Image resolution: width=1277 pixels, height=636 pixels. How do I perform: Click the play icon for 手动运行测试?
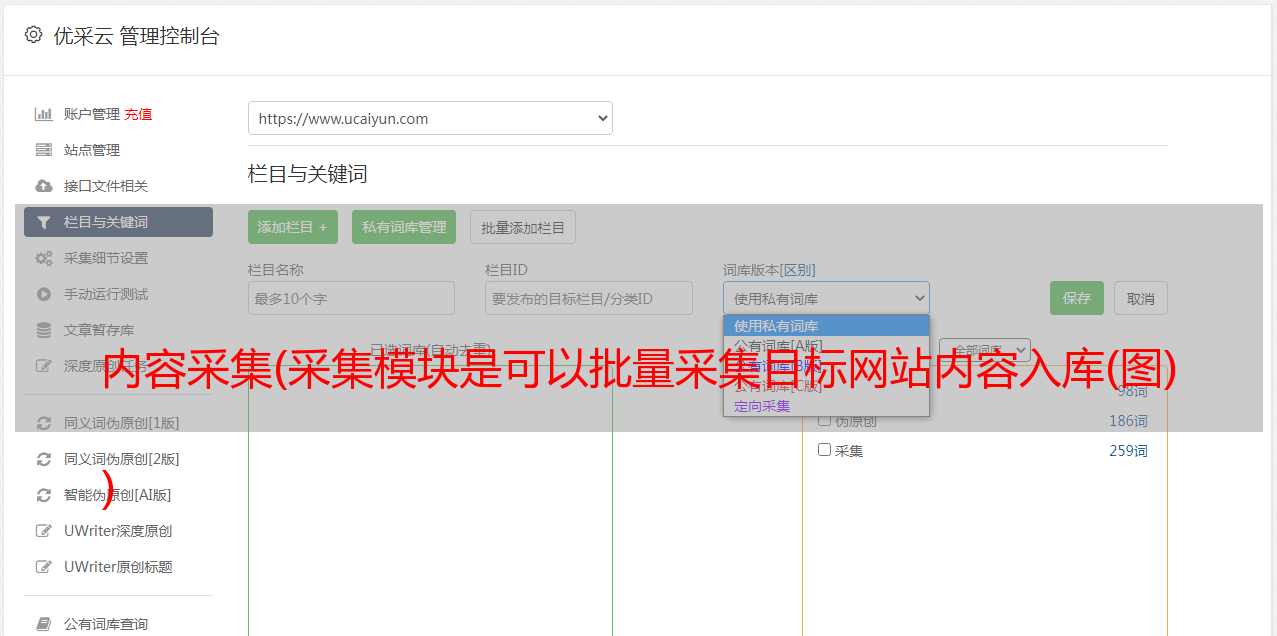[x=43, y=294]
